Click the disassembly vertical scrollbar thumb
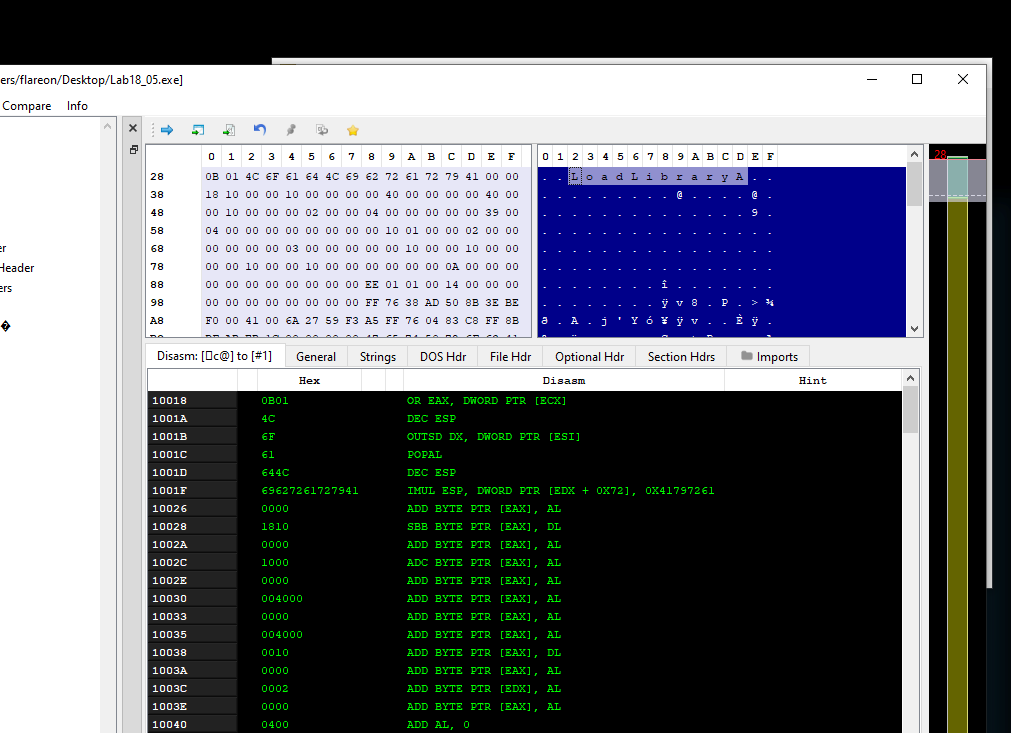The height and width of the screenshot is (733, 1011). pyautogui.click(x=910, y=410)
